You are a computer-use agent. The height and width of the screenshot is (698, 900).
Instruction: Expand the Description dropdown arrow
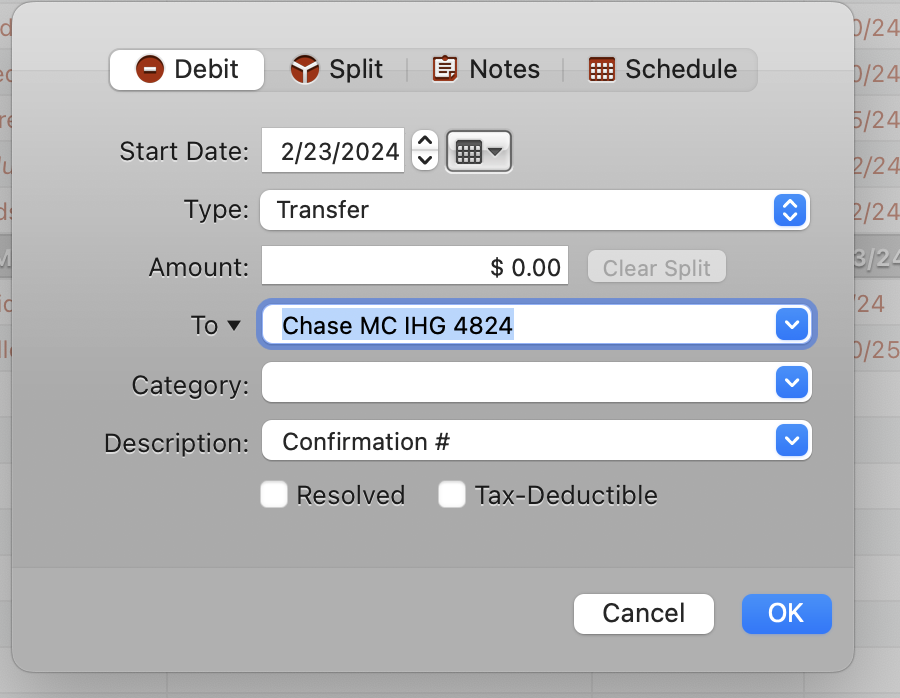tap(792, 440)
